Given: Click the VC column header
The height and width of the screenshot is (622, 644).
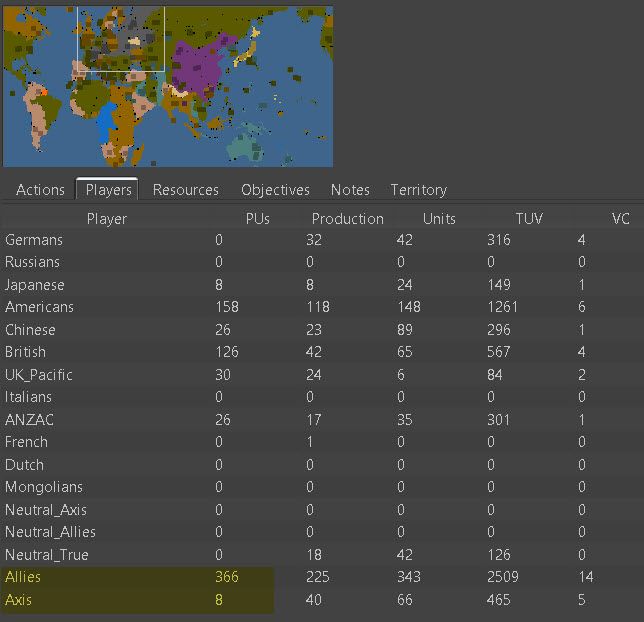Looking at the screenshot, I should pyautogui.click(x=620, y=218).
